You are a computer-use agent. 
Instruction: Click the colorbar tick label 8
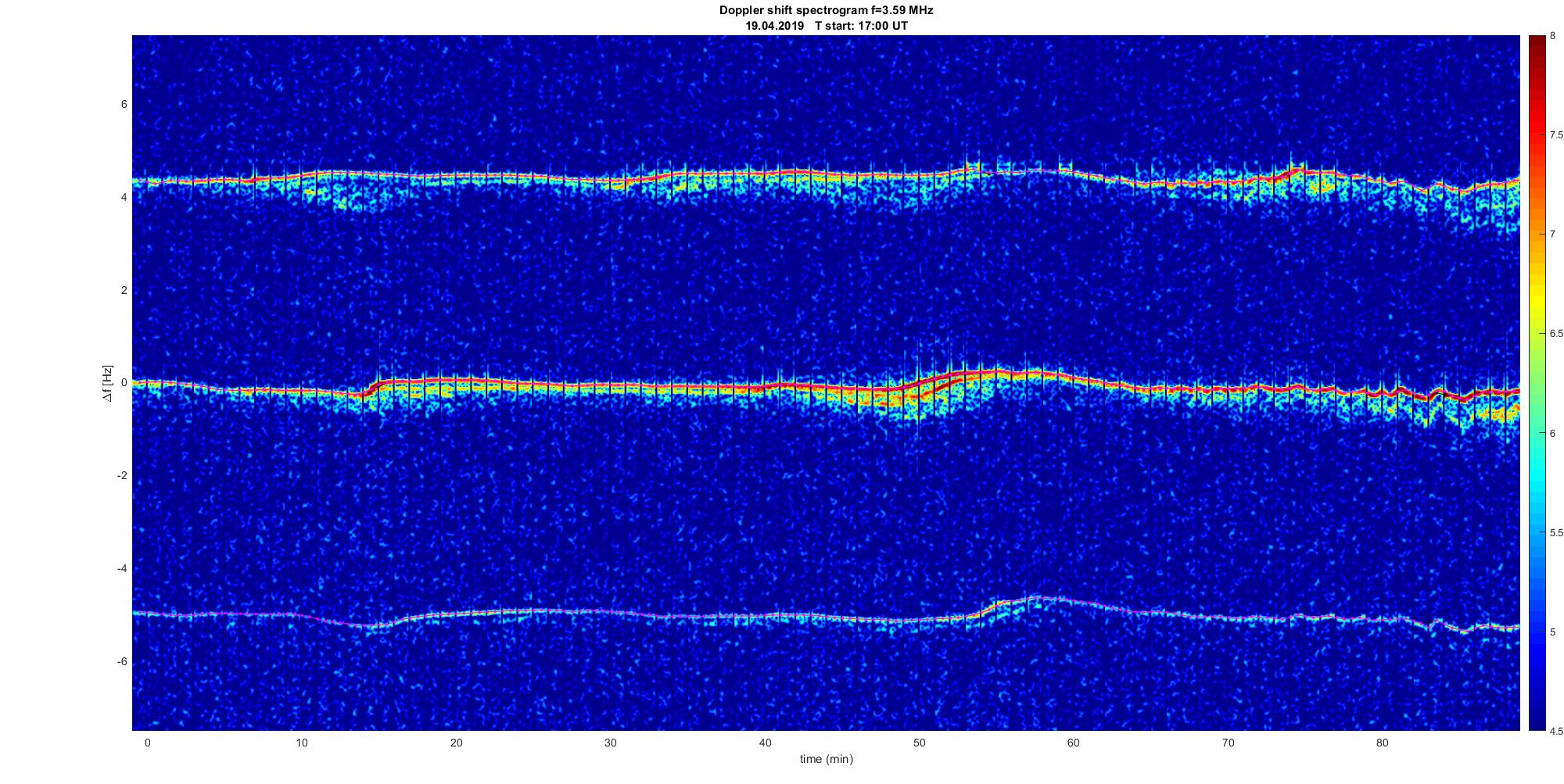(1552, 36)
